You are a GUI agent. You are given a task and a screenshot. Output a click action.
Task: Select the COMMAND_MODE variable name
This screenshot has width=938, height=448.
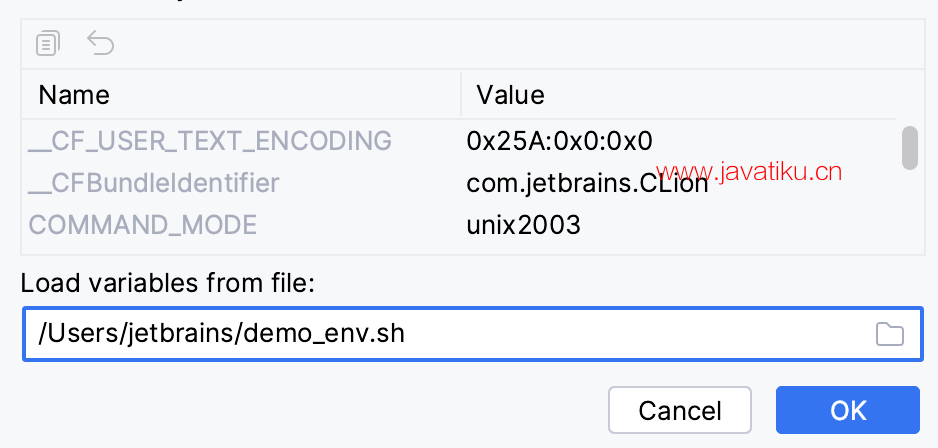pos(142,225)
